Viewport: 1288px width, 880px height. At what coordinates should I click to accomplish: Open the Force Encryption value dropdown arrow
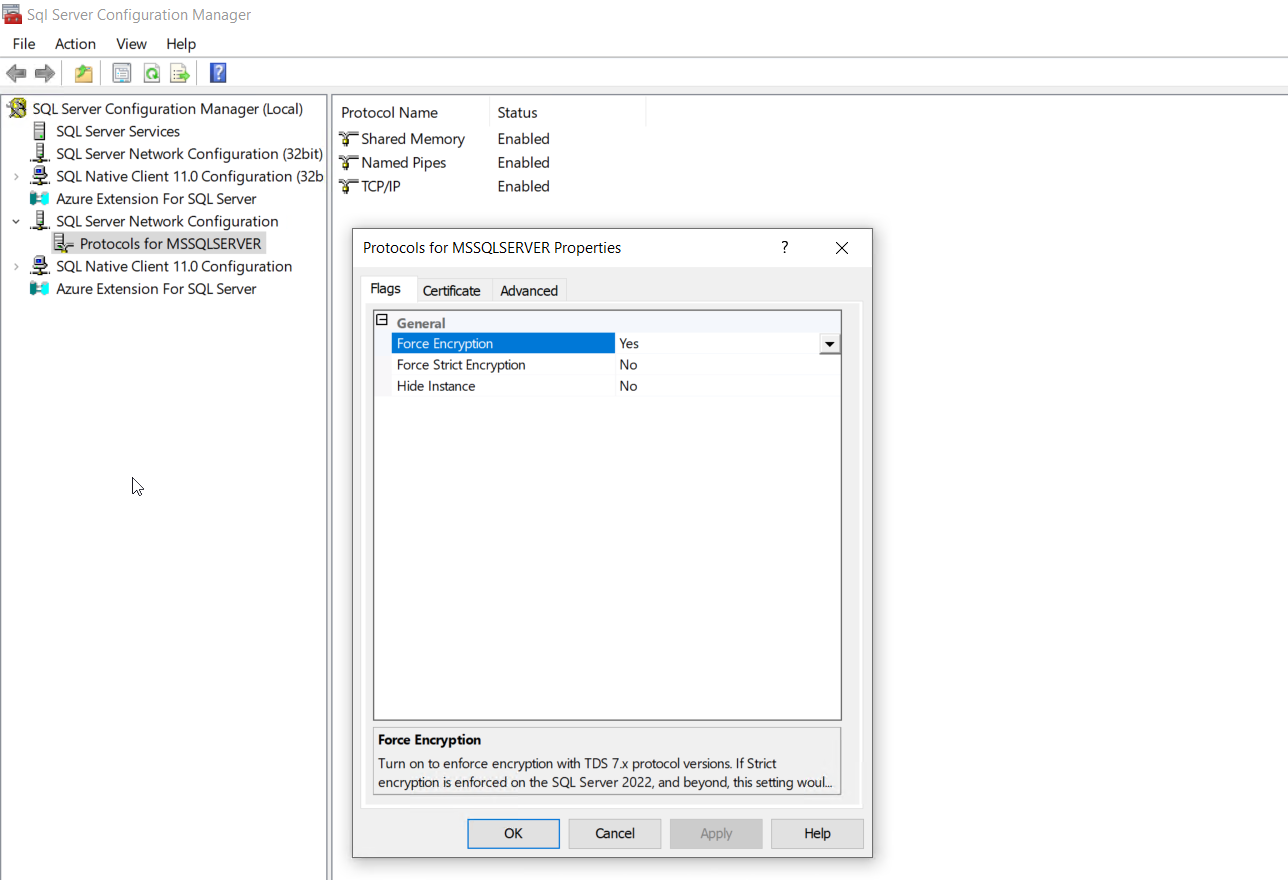pyautogui.click(x=829, y=344)
